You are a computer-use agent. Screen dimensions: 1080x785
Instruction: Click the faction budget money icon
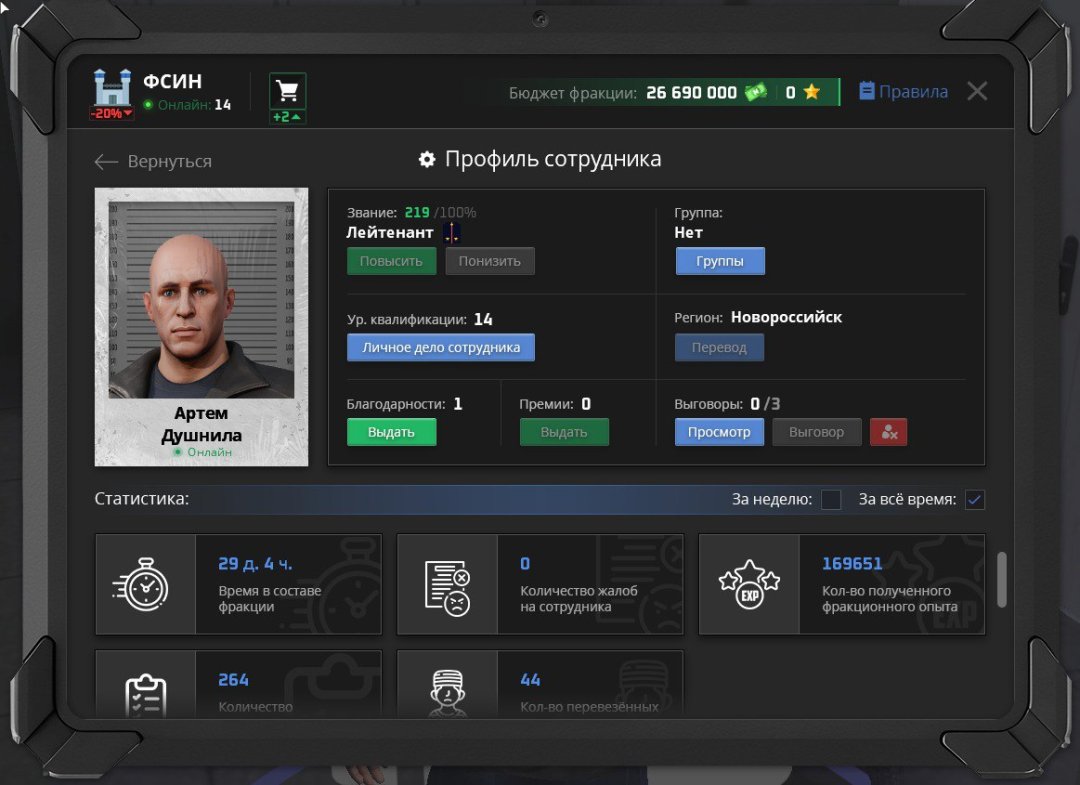pos(755,92)
